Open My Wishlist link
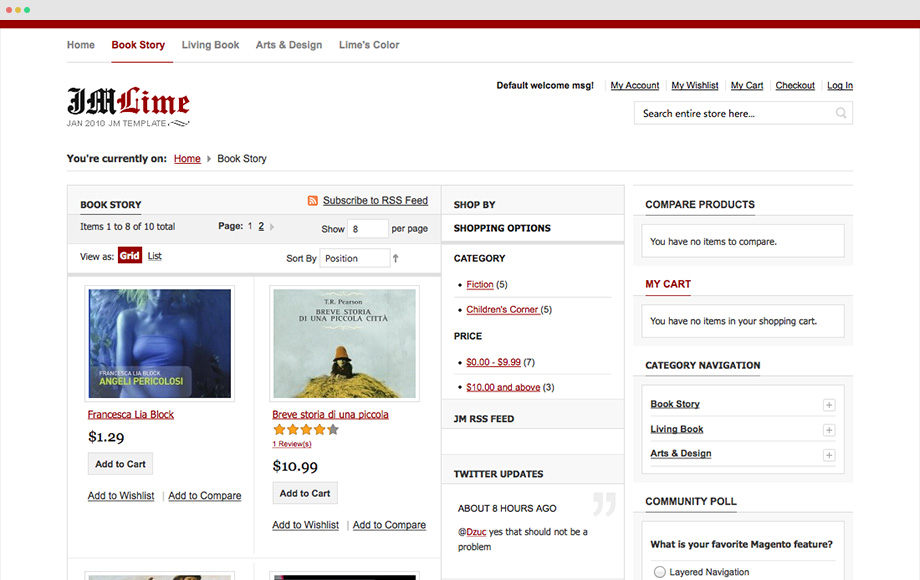 point(695,85)
